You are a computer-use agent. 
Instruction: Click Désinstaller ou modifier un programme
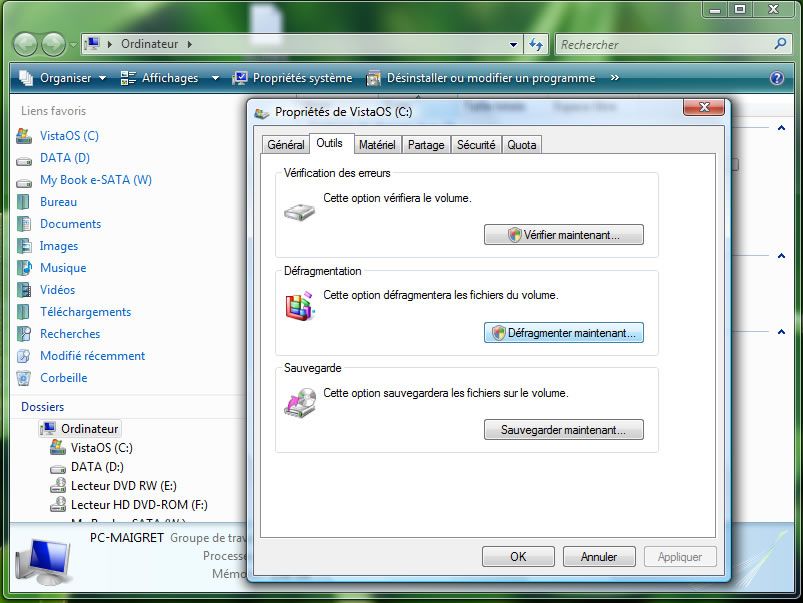point(481,78)
